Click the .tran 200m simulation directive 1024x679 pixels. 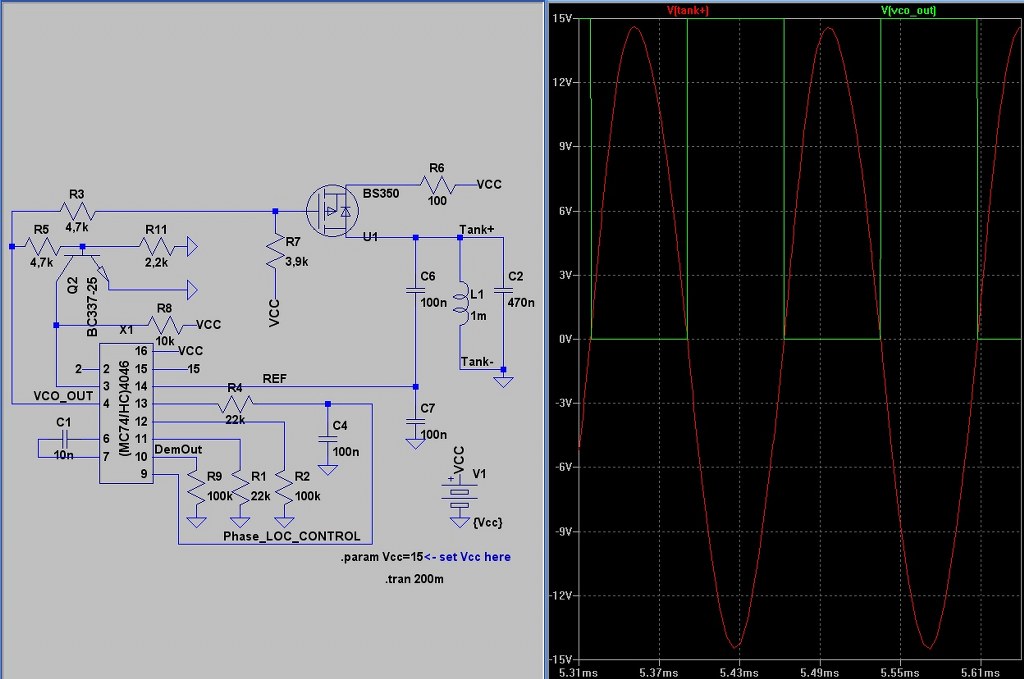coord(412,579)
